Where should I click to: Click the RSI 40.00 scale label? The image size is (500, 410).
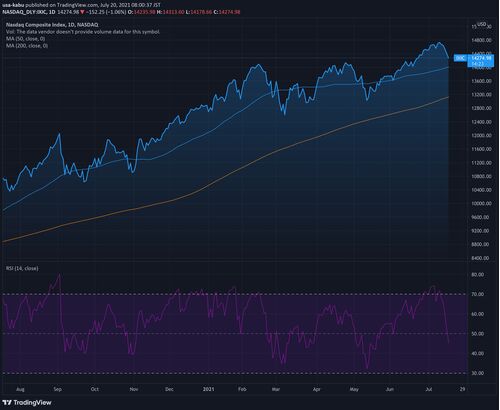click(x=478, y=353)
